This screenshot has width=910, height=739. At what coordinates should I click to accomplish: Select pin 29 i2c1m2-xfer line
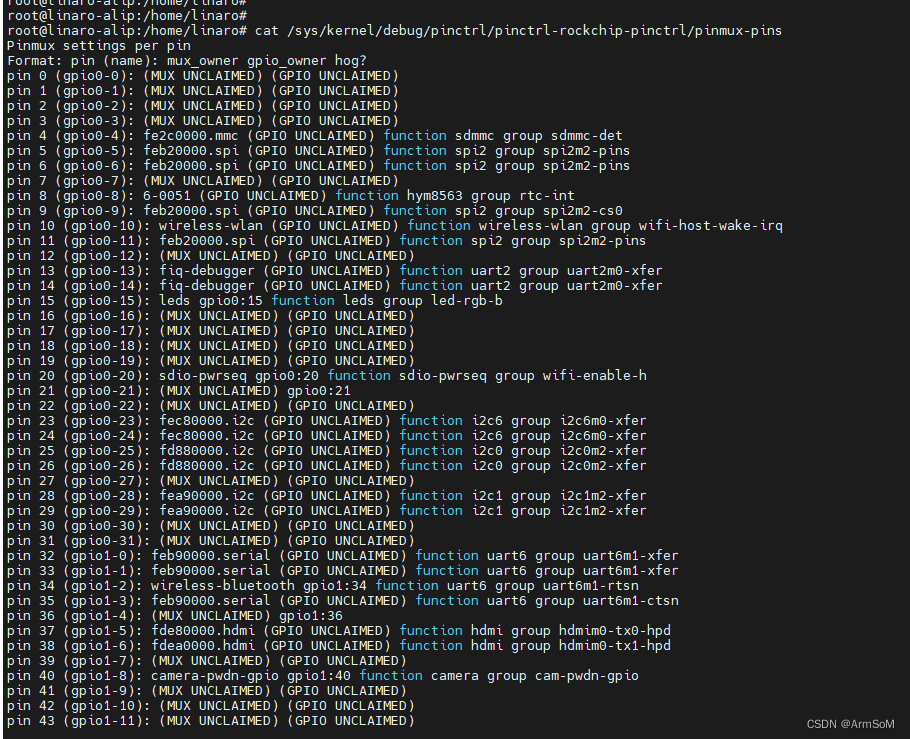click(x=326, y=511)
